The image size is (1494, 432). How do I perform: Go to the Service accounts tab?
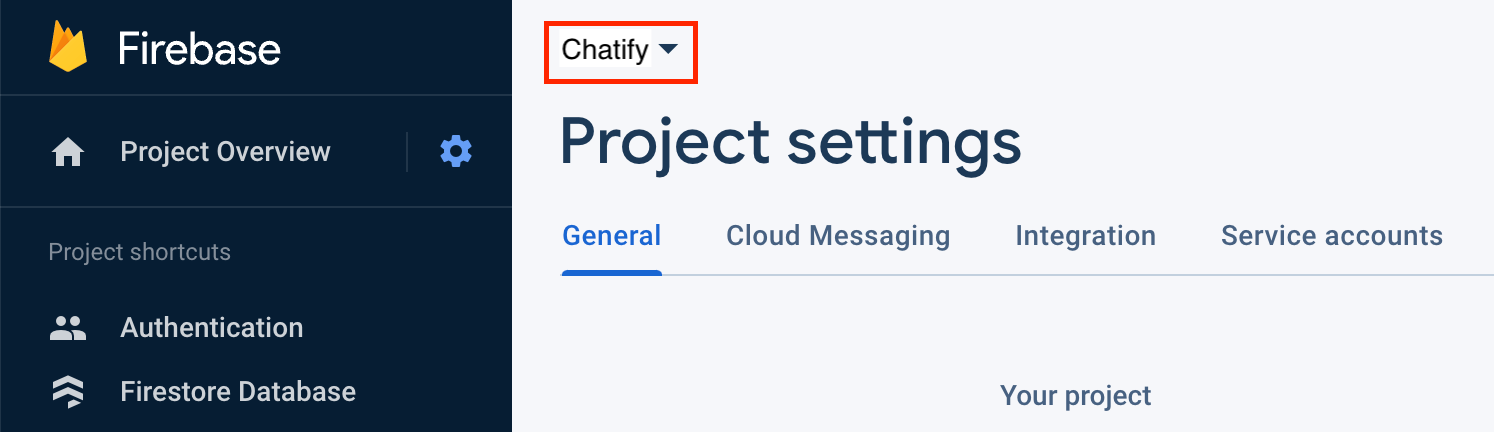(x=1331, y=236)
